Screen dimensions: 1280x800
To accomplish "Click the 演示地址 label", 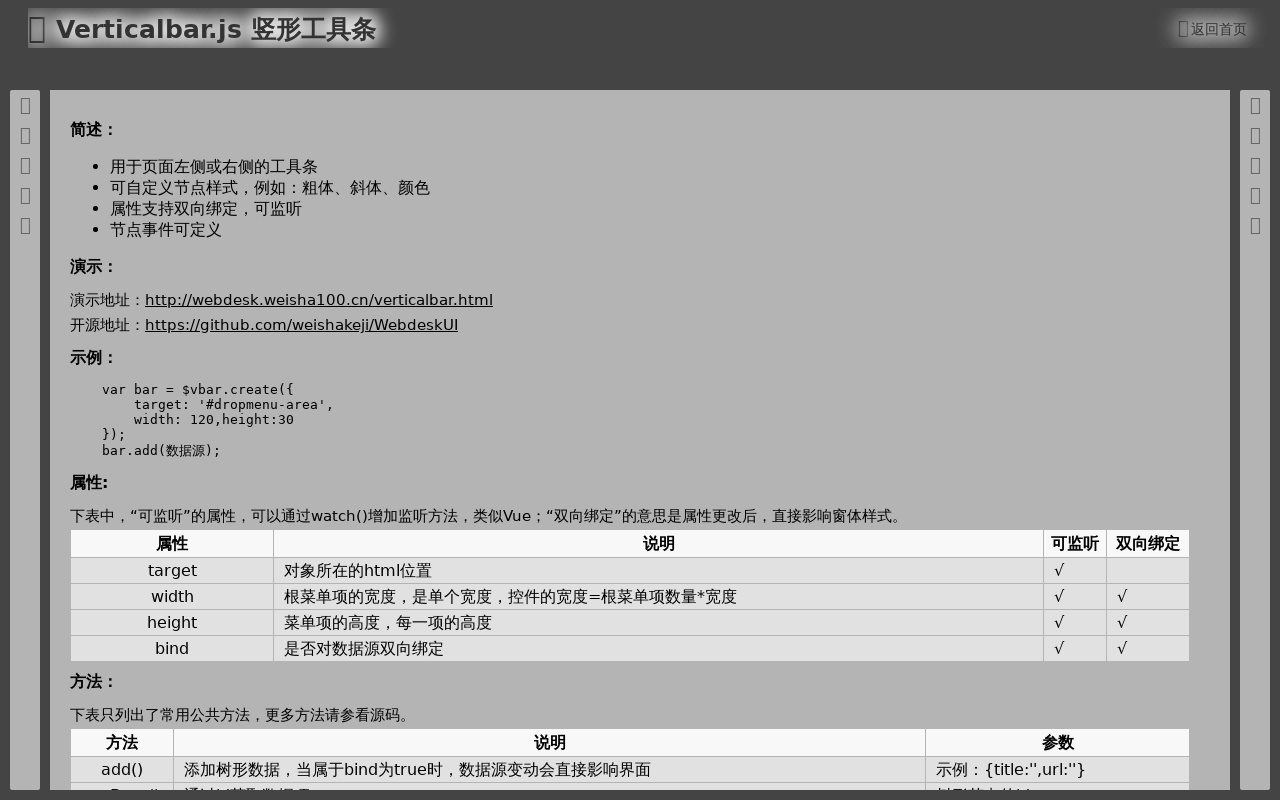I will [107, 300].
